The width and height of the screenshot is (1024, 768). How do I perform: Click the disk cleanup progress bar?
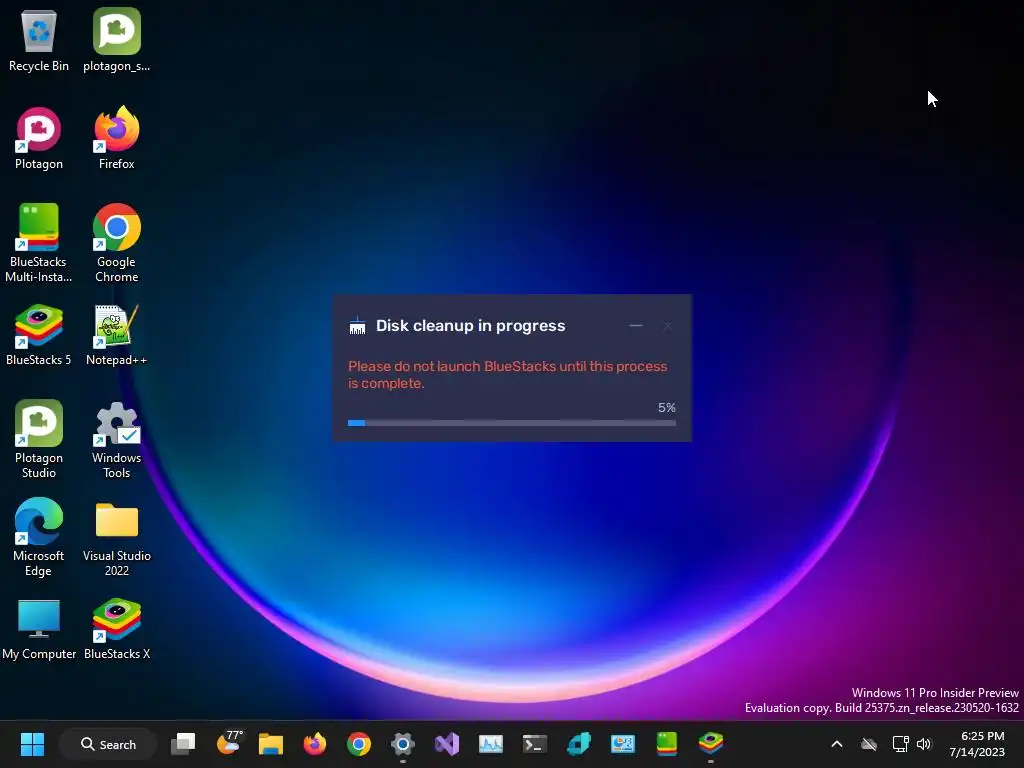click(x=511, y=423)
